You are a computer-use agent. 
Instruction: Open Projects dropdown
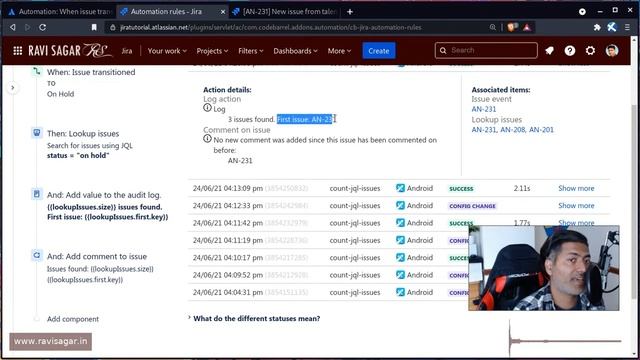[212, 51]
